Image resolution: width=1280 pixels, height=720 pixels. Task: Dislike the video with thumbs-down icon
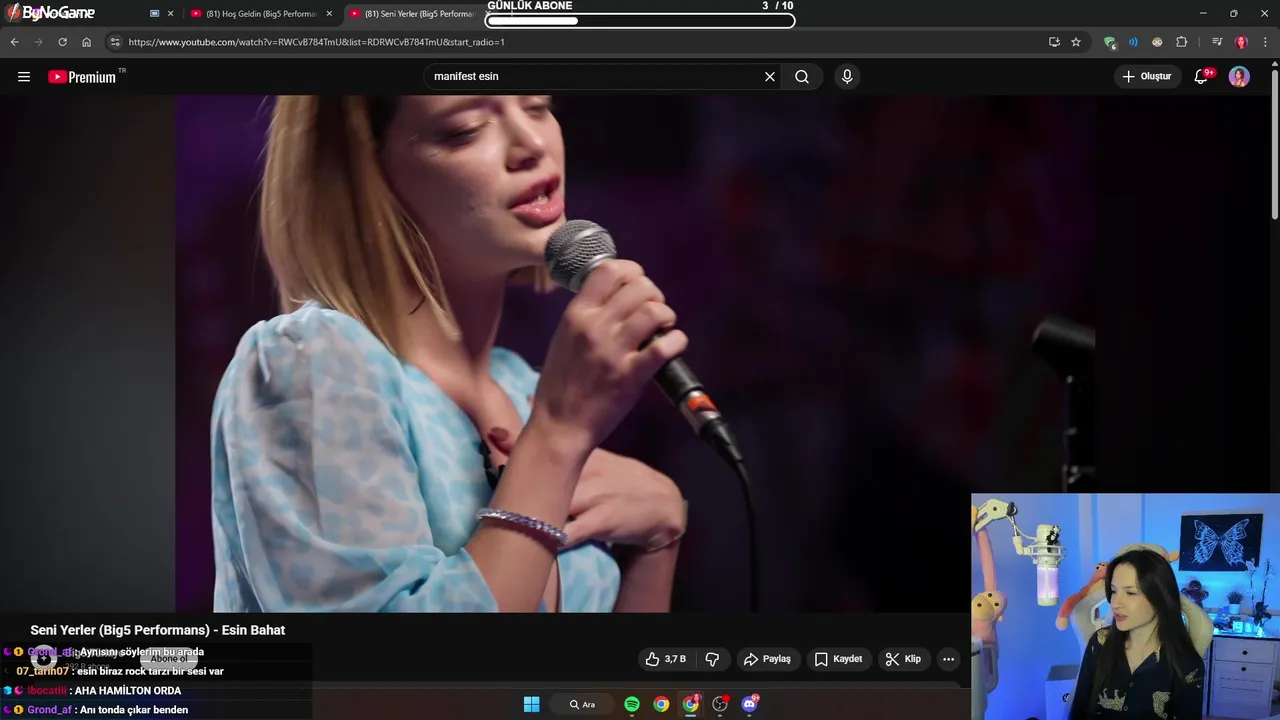(712, 659)
